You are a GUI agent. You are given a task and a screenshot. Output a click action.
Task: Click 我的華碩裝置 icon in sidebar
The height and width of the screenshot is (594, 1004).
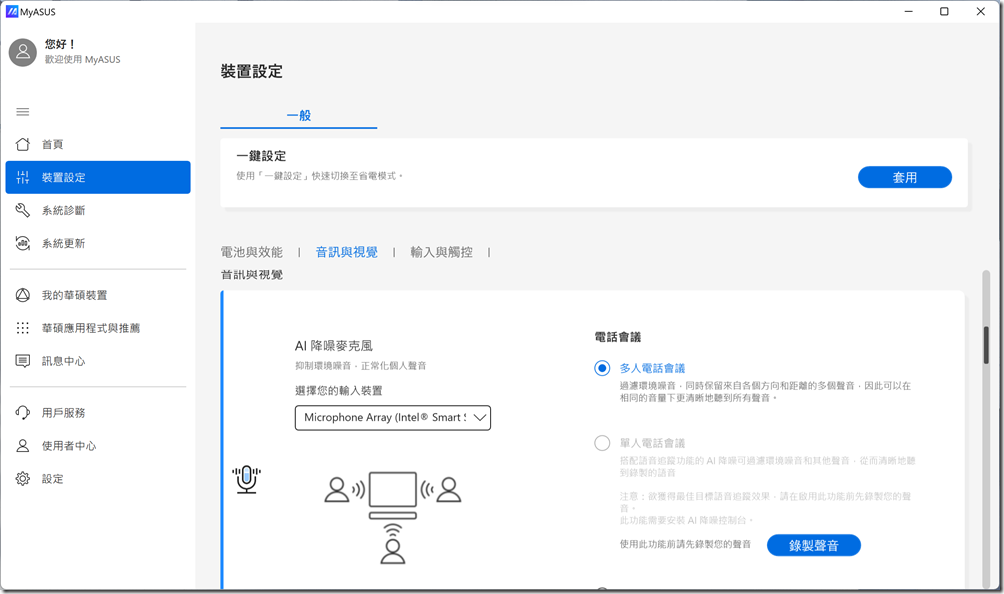tap(23, 295)
